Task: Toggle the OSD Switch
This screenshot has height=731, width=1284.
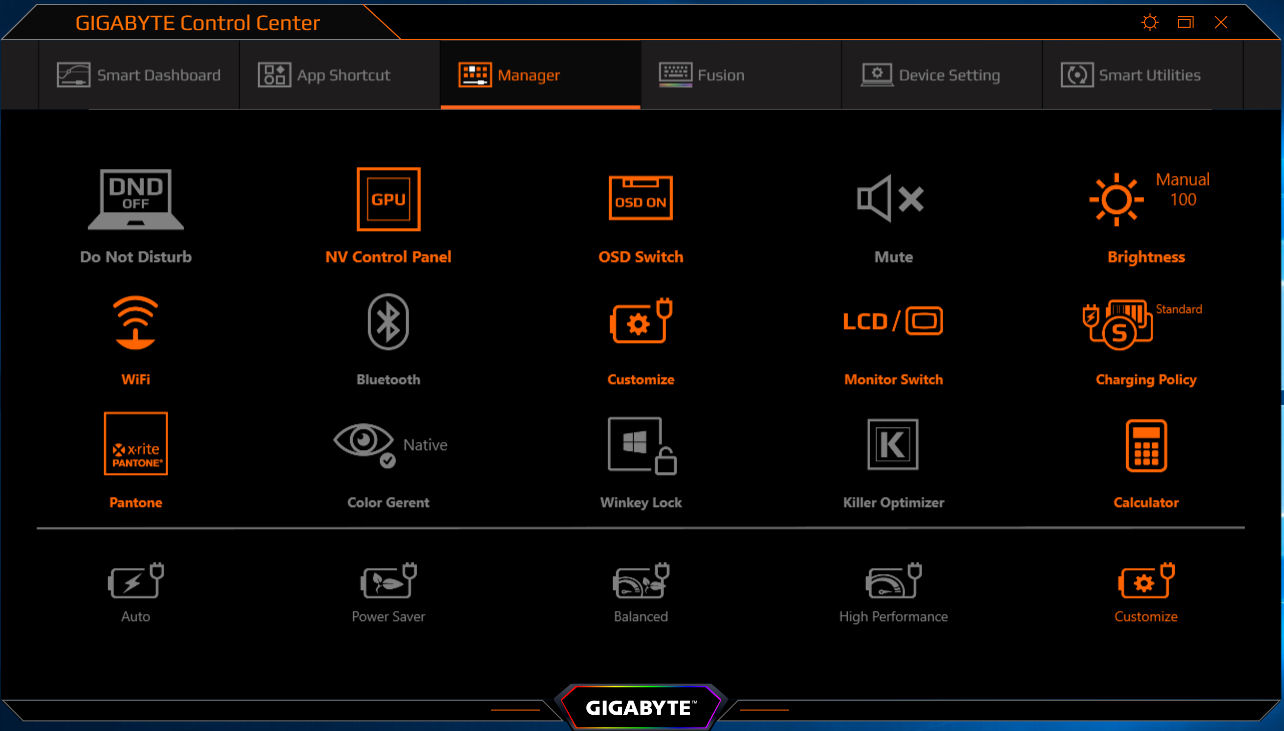Action: pos(641,199)
